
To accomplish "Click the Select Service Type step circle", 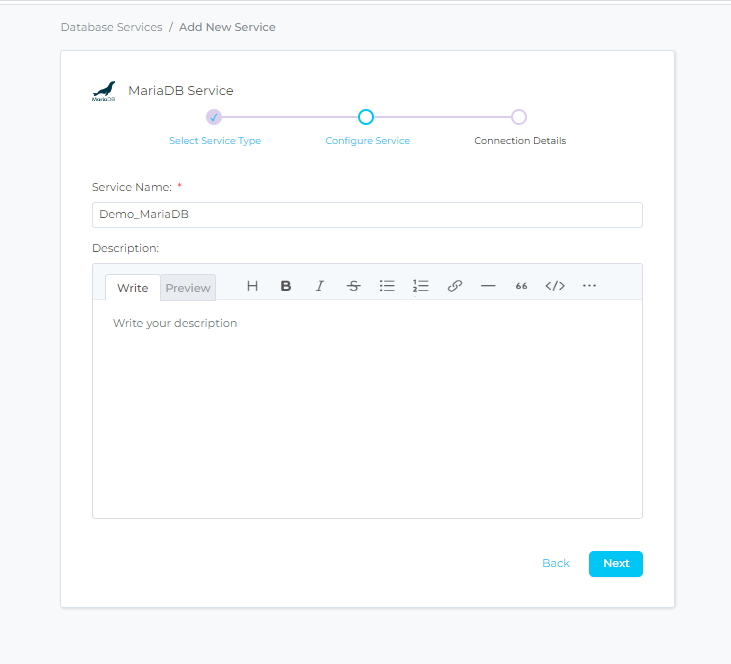I will (214, 117).
